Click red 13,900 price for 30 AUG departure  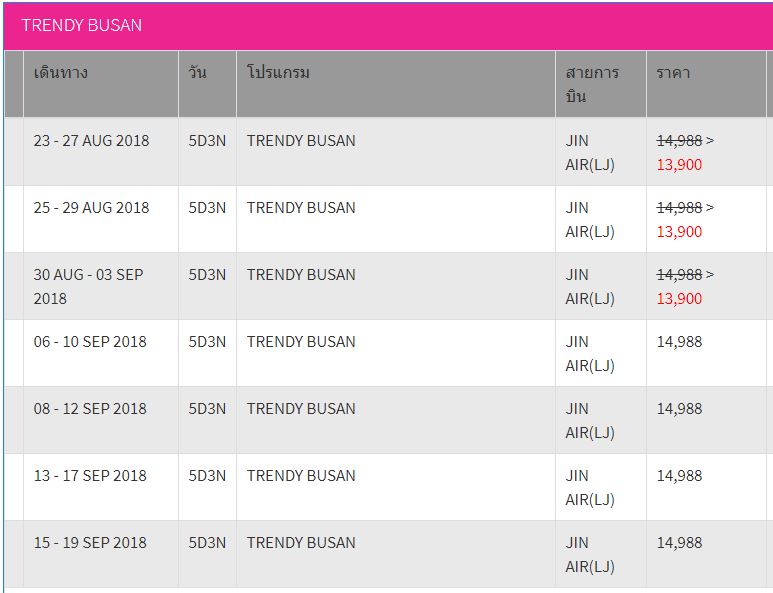coord(679,299)
